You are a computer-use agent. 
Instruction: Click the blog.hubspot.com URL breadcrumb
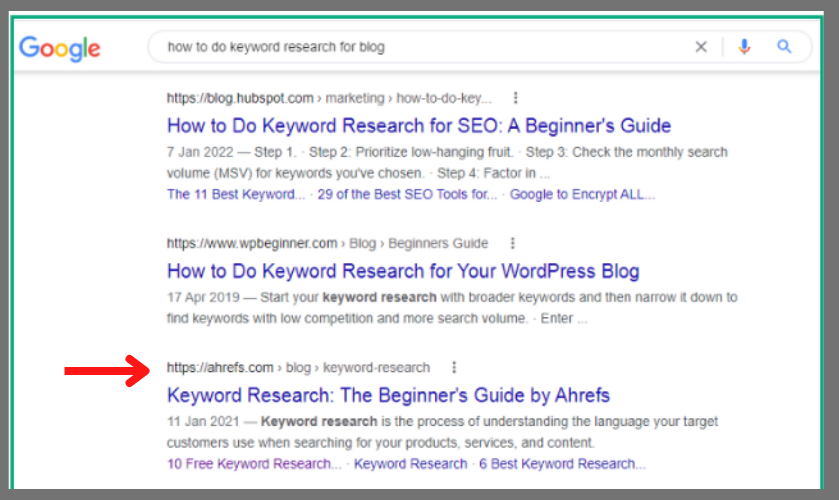pos(329,99)
